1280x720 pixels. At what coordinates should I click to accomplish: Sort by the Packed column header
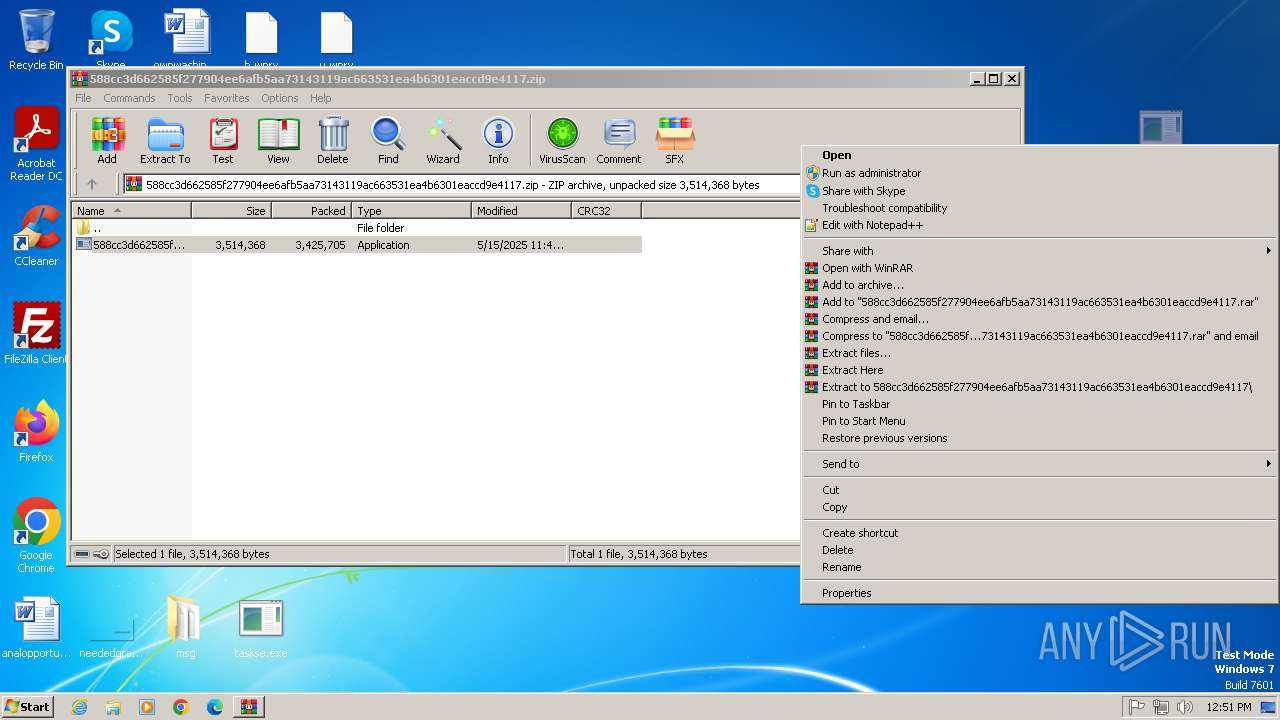point(311,211)
